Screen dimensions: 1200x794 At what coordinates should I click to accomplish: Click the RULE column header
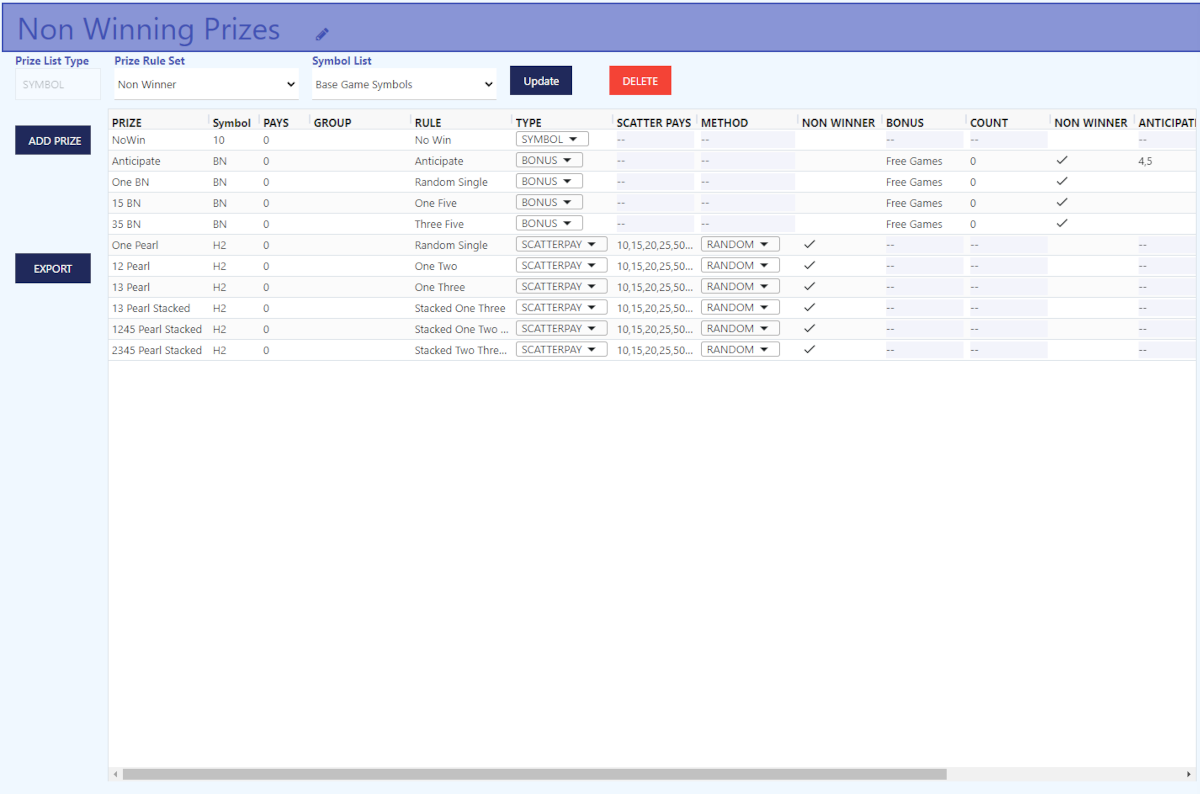pyautogui.click(x=427, y=123)
